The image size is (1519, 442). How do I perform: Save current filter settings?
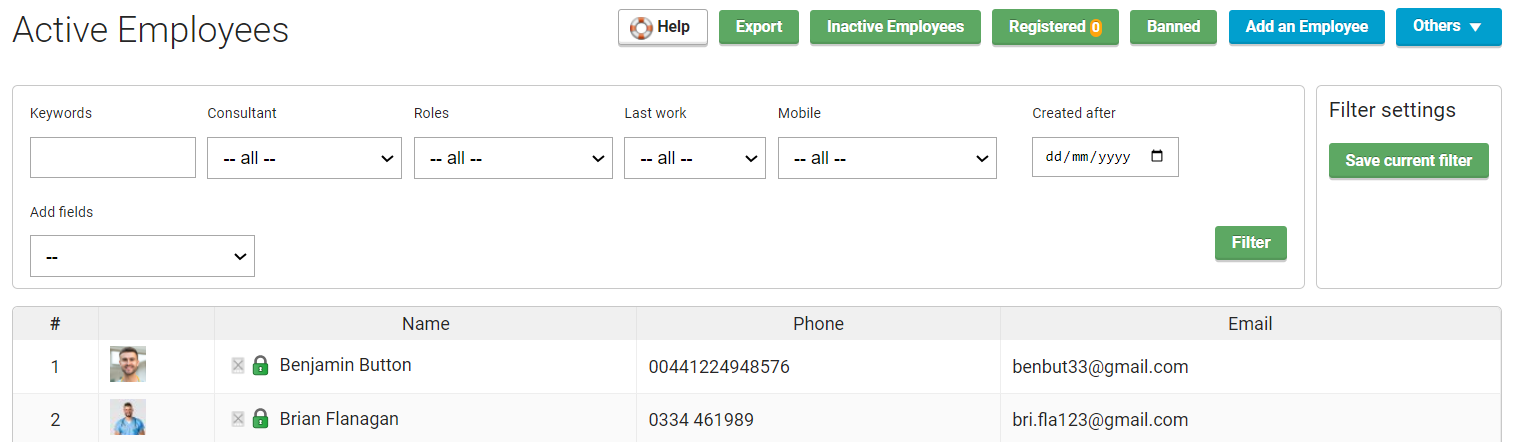tap(1408, 161)
